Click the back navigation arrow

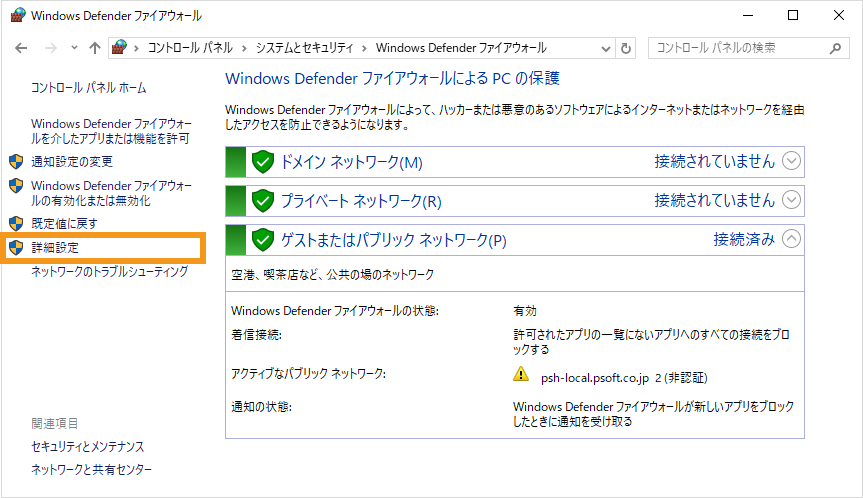[22, 48]
